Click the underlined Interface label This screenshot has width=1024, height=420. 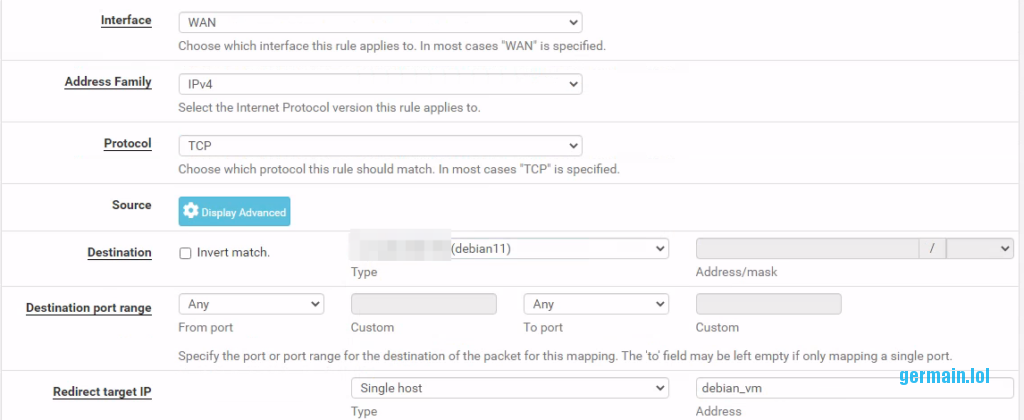pos(126,21)
